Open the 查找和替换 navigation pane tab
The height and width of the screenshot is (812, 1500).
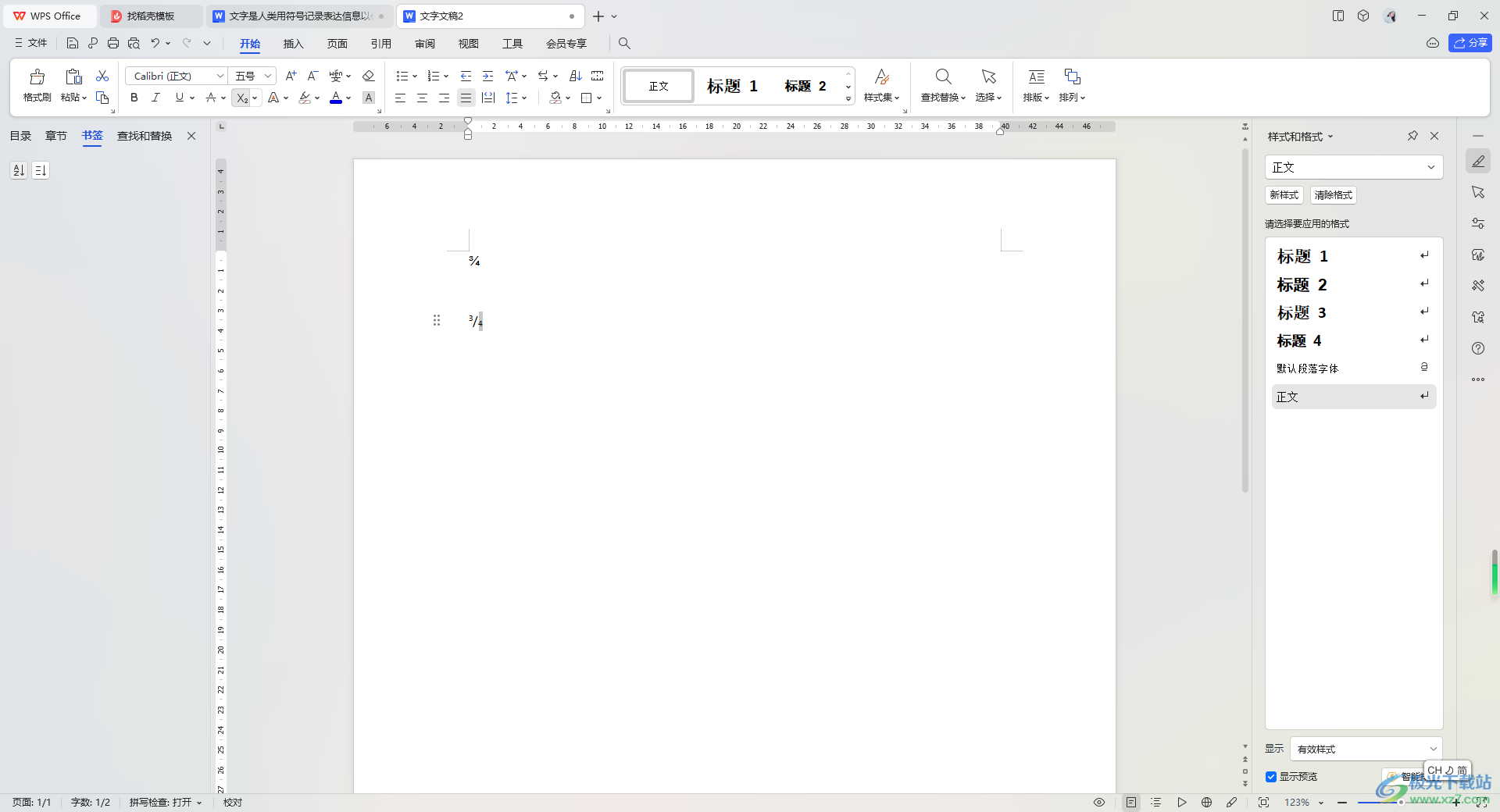145,136
